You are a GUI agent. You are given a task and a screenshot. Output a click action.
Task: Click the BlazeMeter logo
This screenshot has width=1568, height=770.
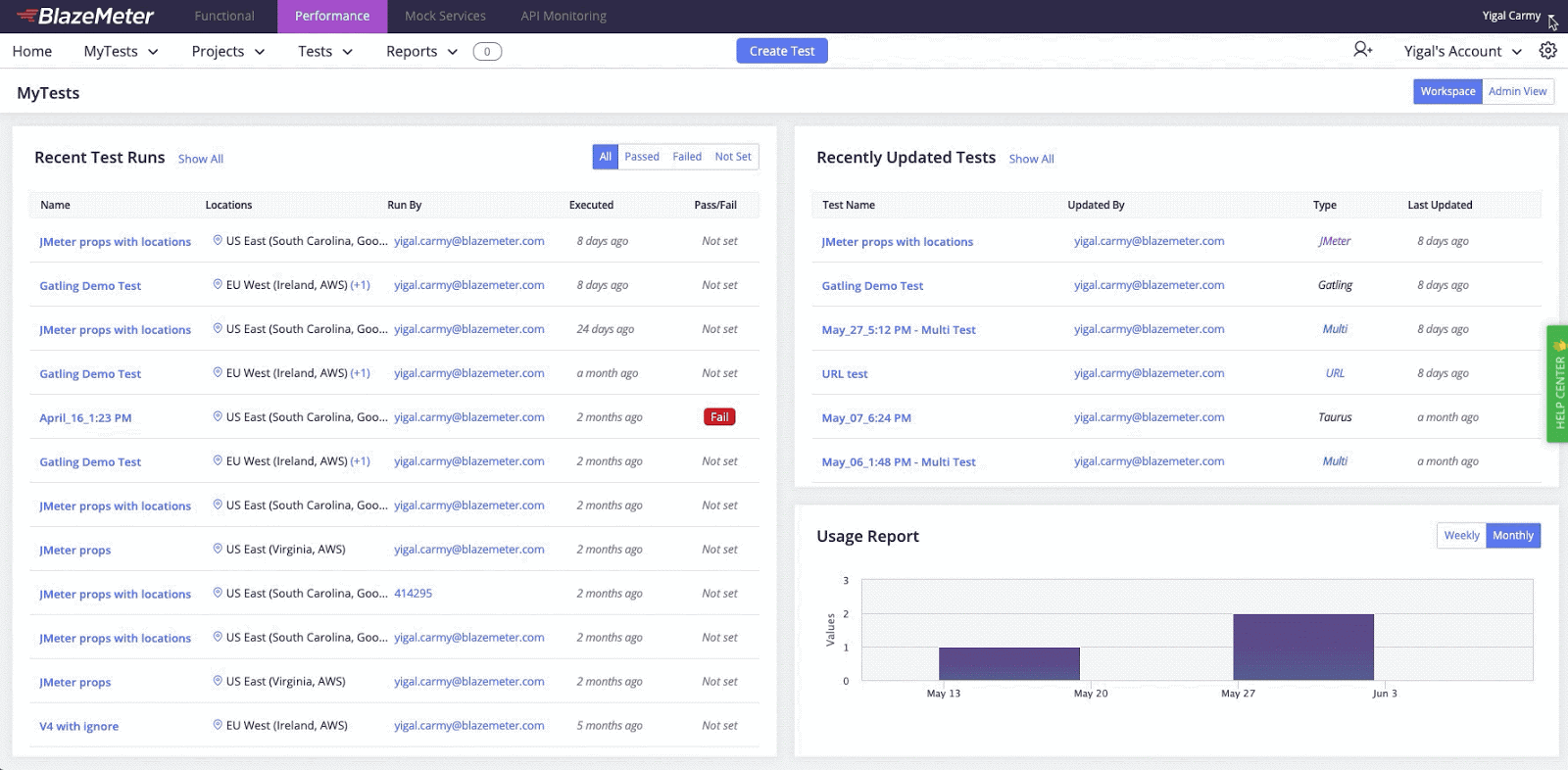pyautogui.click(x=85, y=16)
